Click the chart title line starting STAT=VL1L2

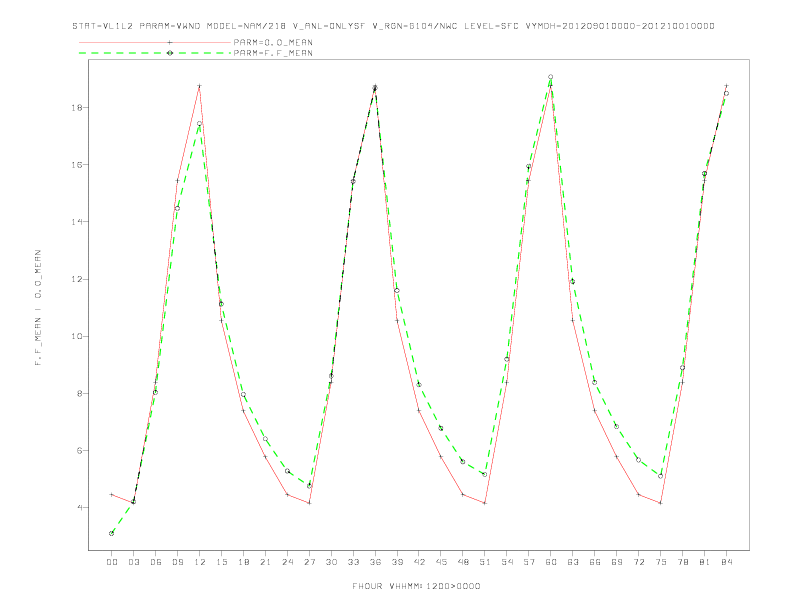click(393, 26)
